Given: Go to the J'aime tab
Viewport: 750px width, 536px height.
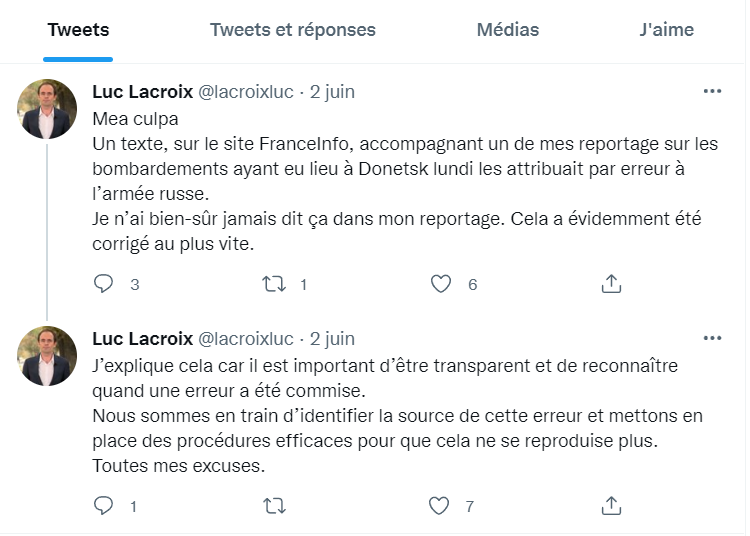Looking at the screenshot, I should coord(666,30).
